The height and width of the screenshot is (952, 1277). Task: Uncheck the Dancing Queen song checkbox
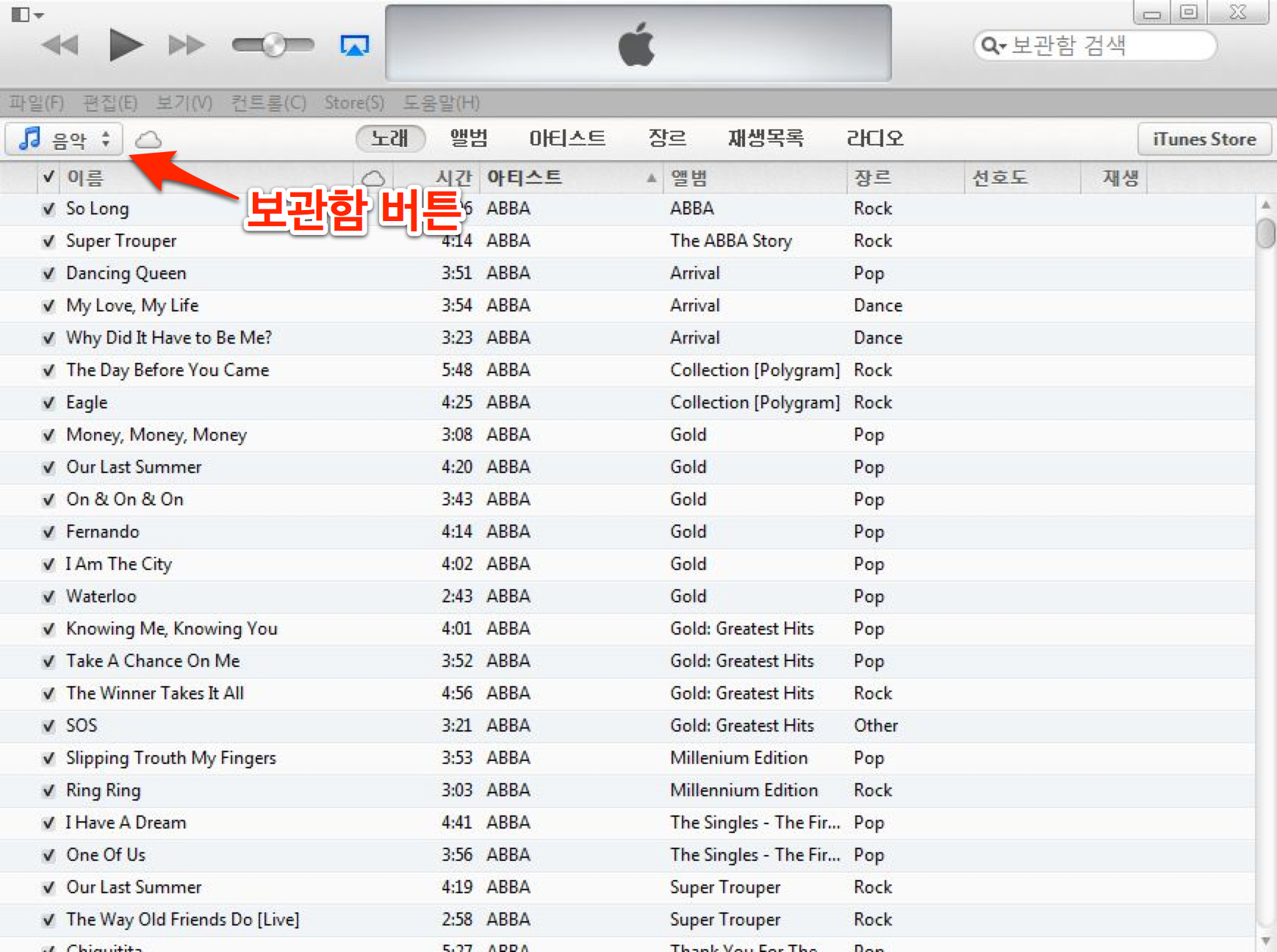[48, 273]
